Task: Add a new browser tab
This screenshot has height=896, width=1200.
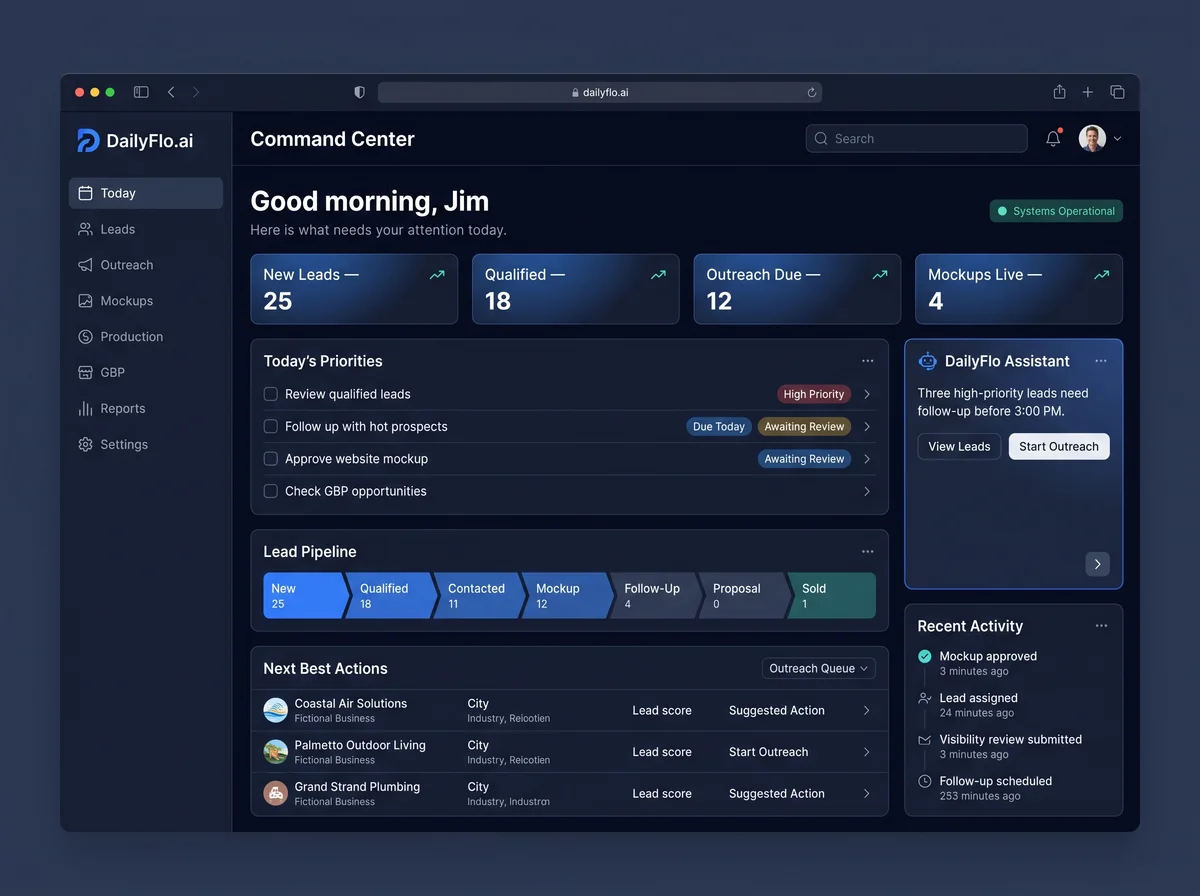Action: click(x=1088, y=92)
